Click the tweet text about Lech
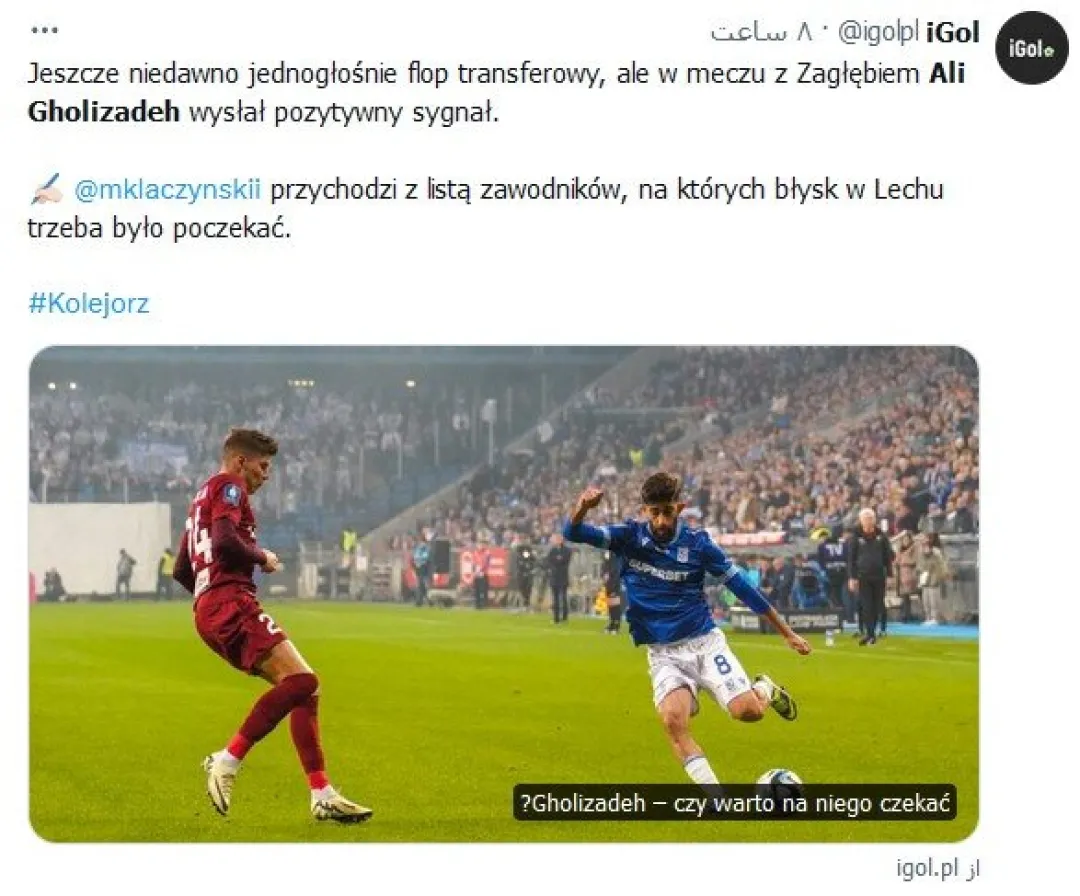 tap(485, 208)
